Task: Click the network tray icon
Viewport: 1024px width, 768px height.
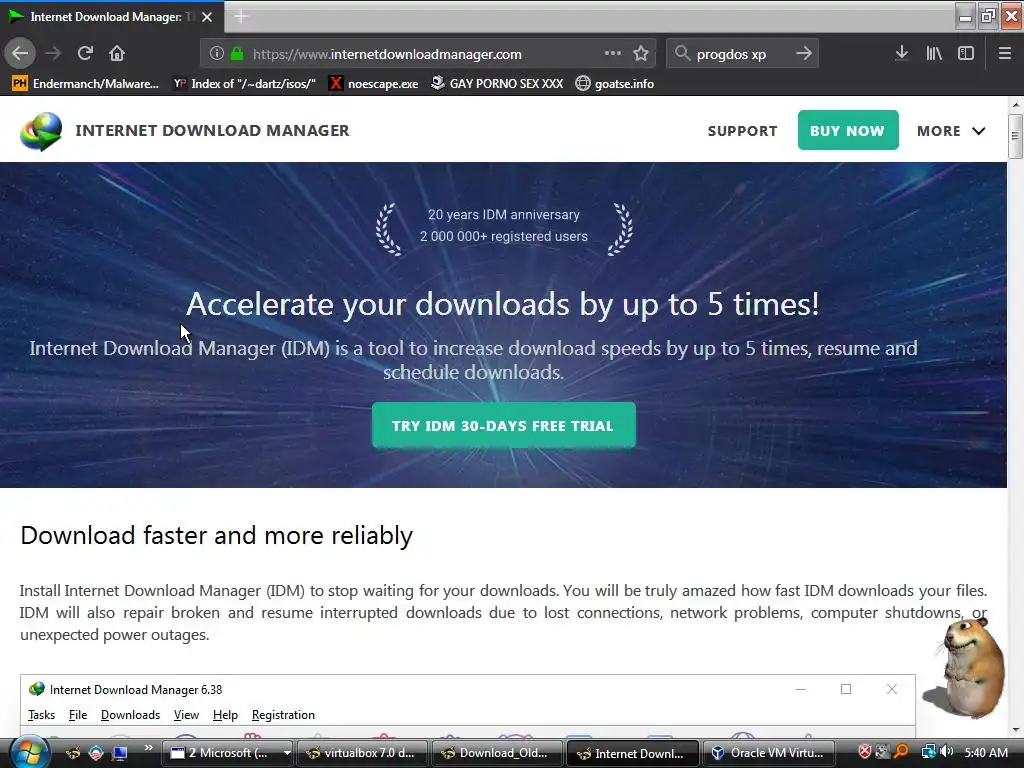Action: point(928,752)
